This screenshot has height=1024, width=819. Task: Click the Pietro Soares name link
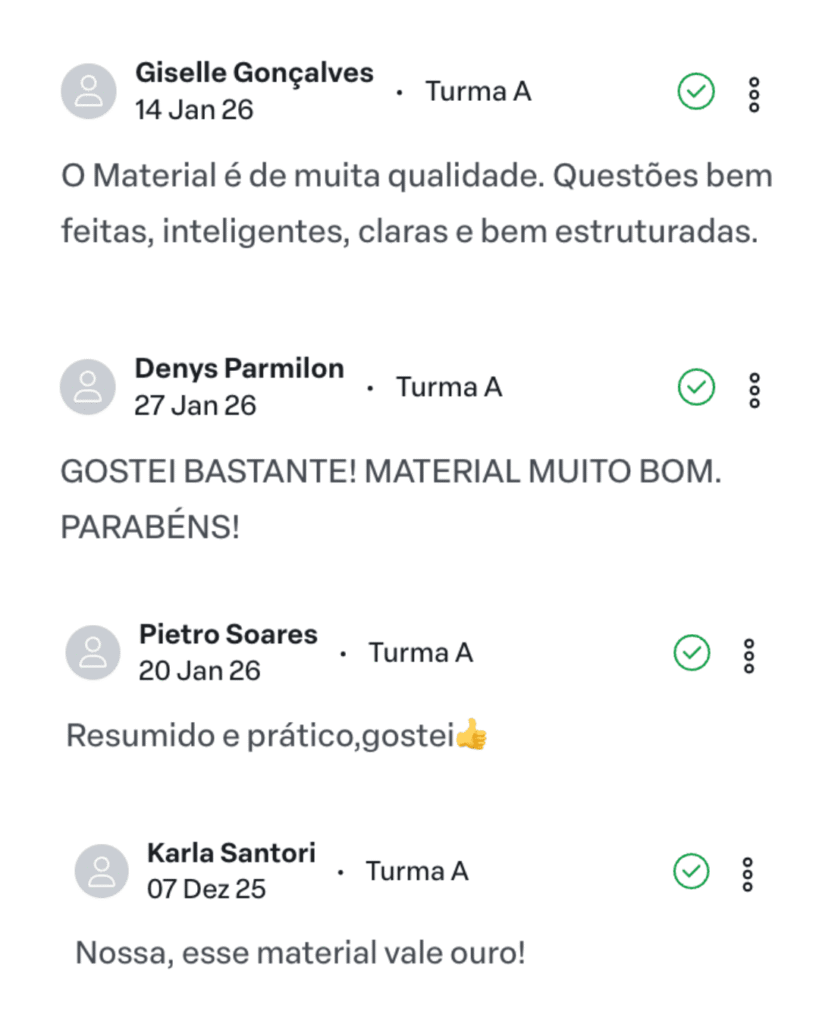(229, 634)
